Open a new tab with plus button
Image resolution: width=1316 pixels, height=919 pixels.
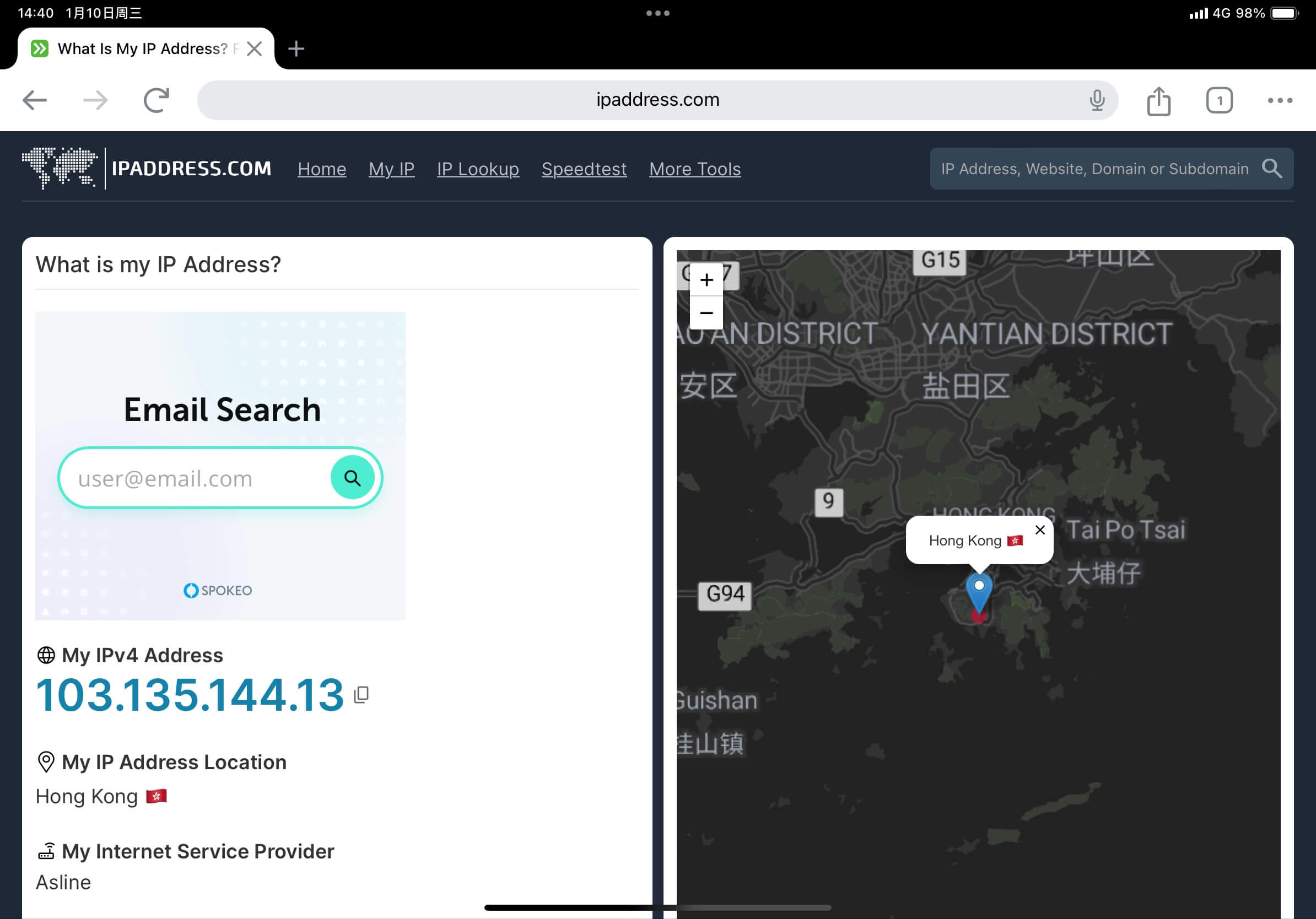(296, 48)
